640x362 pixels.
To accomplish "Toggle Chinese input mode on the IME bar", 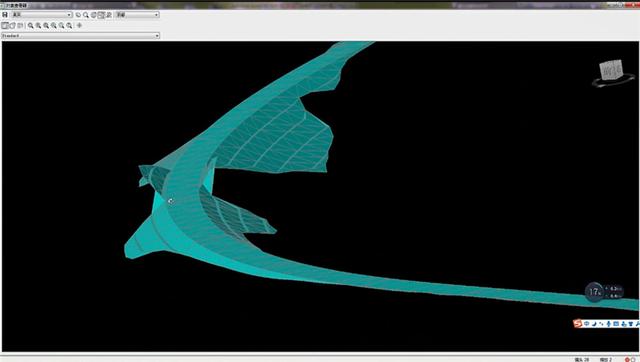I will pos(587,324).
